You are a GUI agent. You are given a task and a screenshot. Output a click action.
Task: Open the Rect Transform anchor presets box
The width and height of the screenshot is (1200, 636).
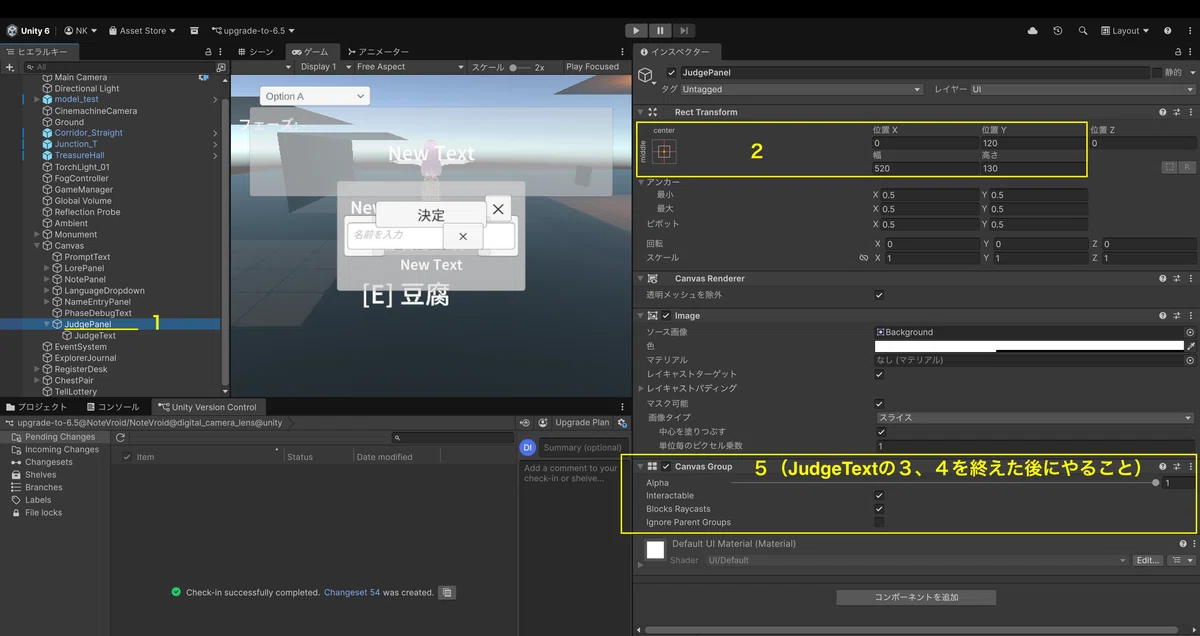point(663,151)
